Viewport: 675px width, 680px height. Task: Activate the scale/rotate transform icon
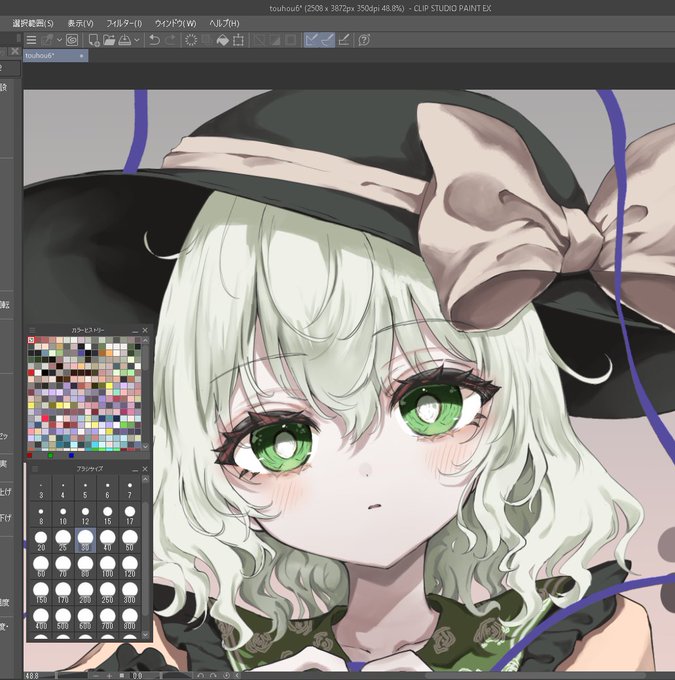238,40
